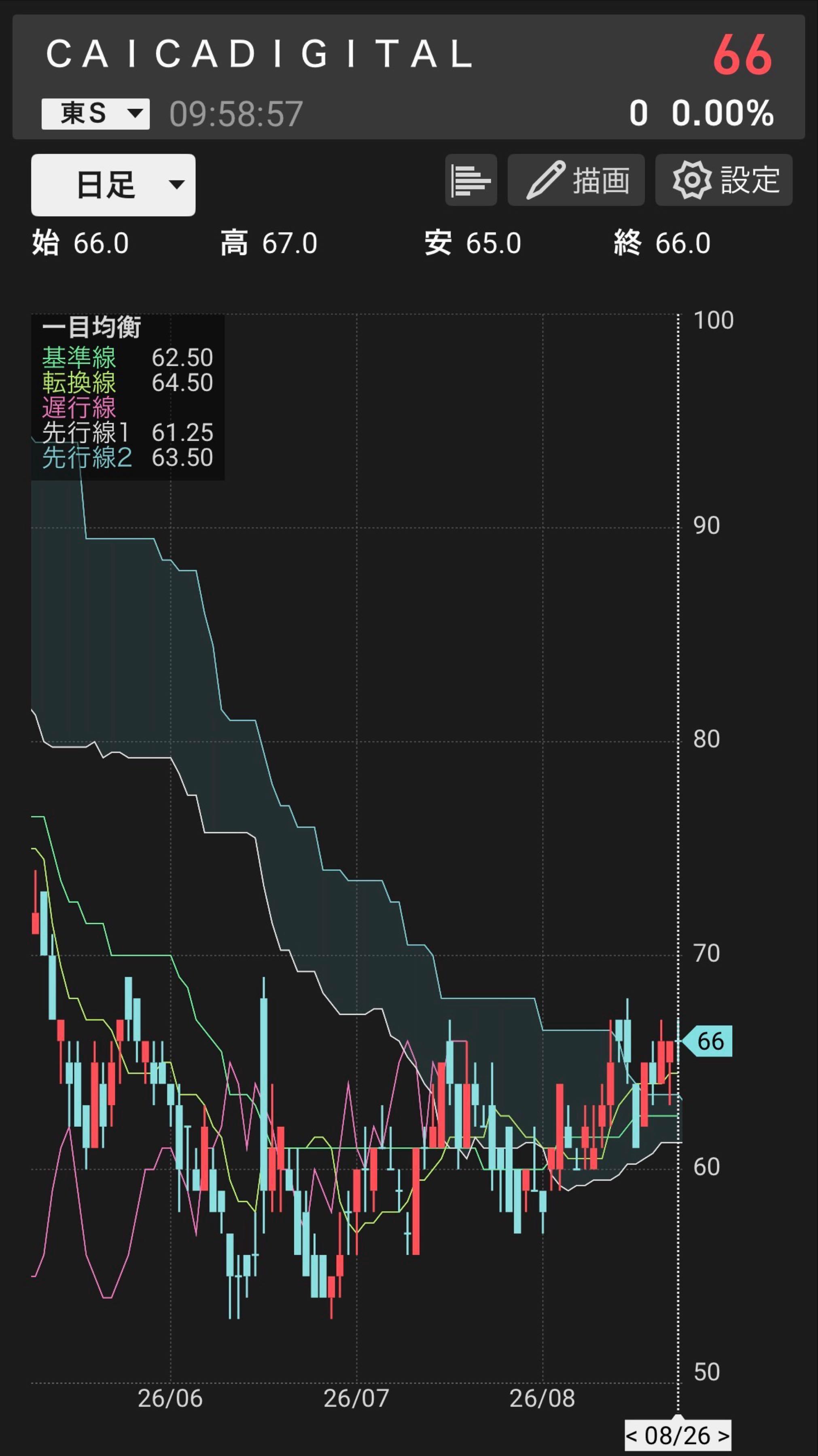Tap the 0.00% change value
This screenshot has height=1456, width=818.
pyautogui.click(x=723, y=113)
